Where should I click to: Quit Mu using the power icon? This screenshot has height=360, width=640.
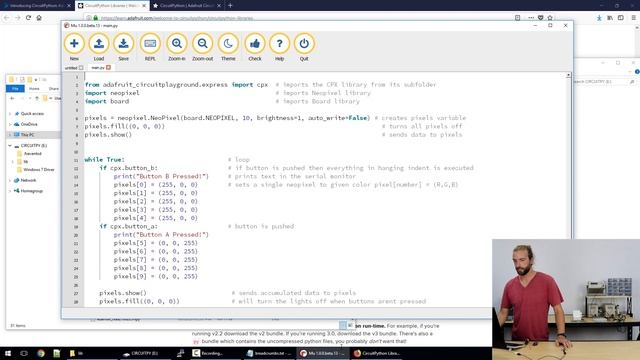(x=304, y=44)
